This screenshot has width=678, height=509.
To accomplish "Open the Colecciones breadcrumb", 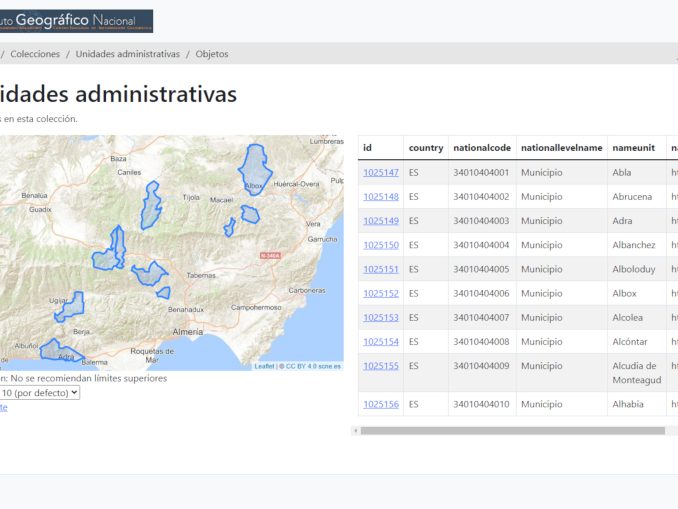I will coord(35,54).
